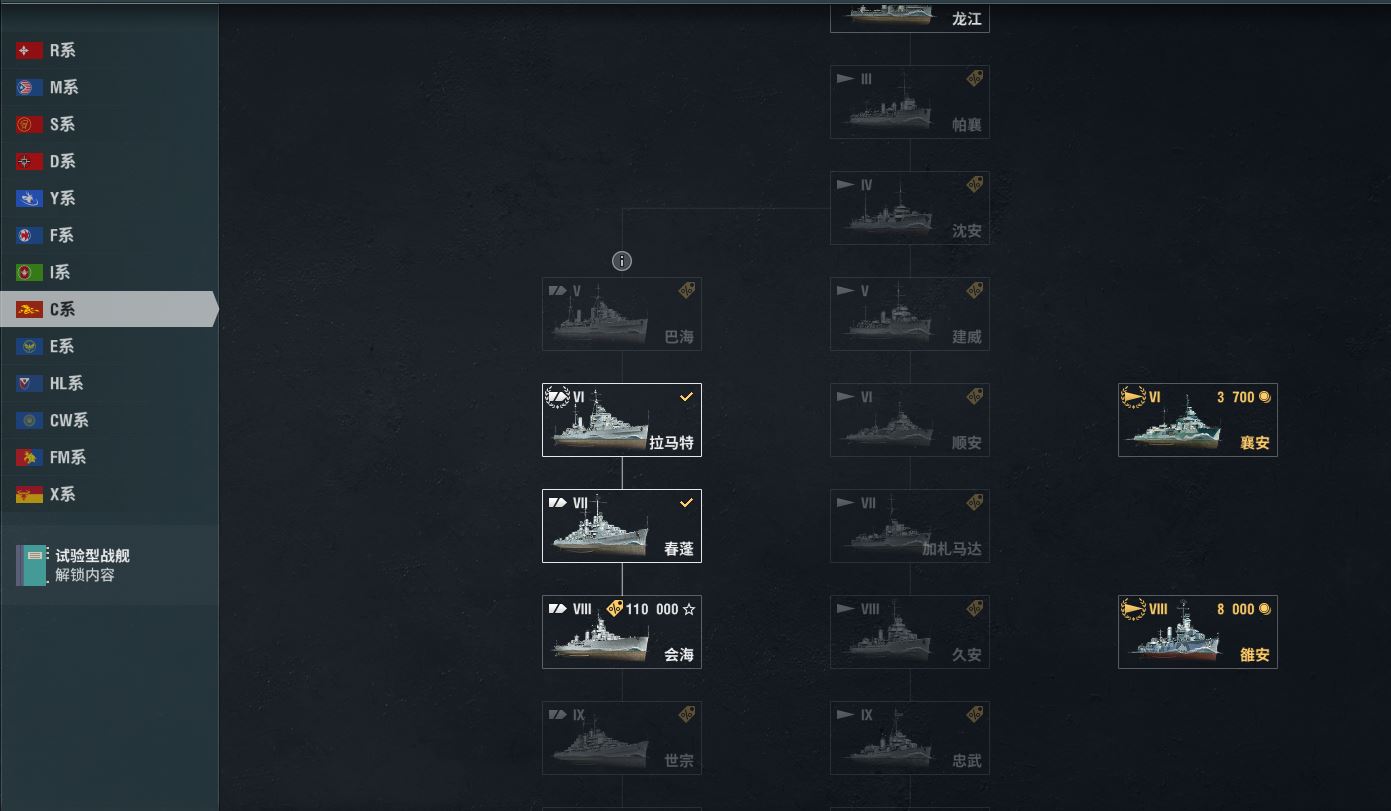Click the doubloon coin icon on 襄安
Screen dimensions: 1391x811
click(1265, 397)
